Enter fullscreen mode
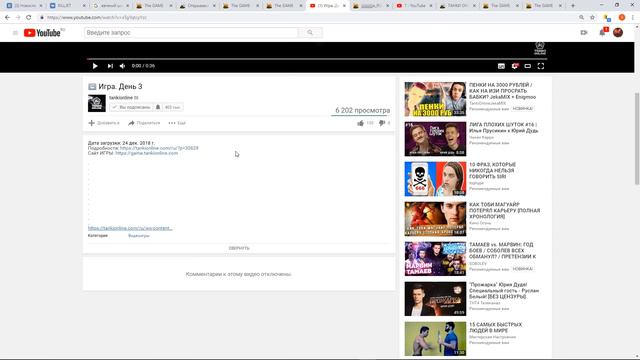 541,66
